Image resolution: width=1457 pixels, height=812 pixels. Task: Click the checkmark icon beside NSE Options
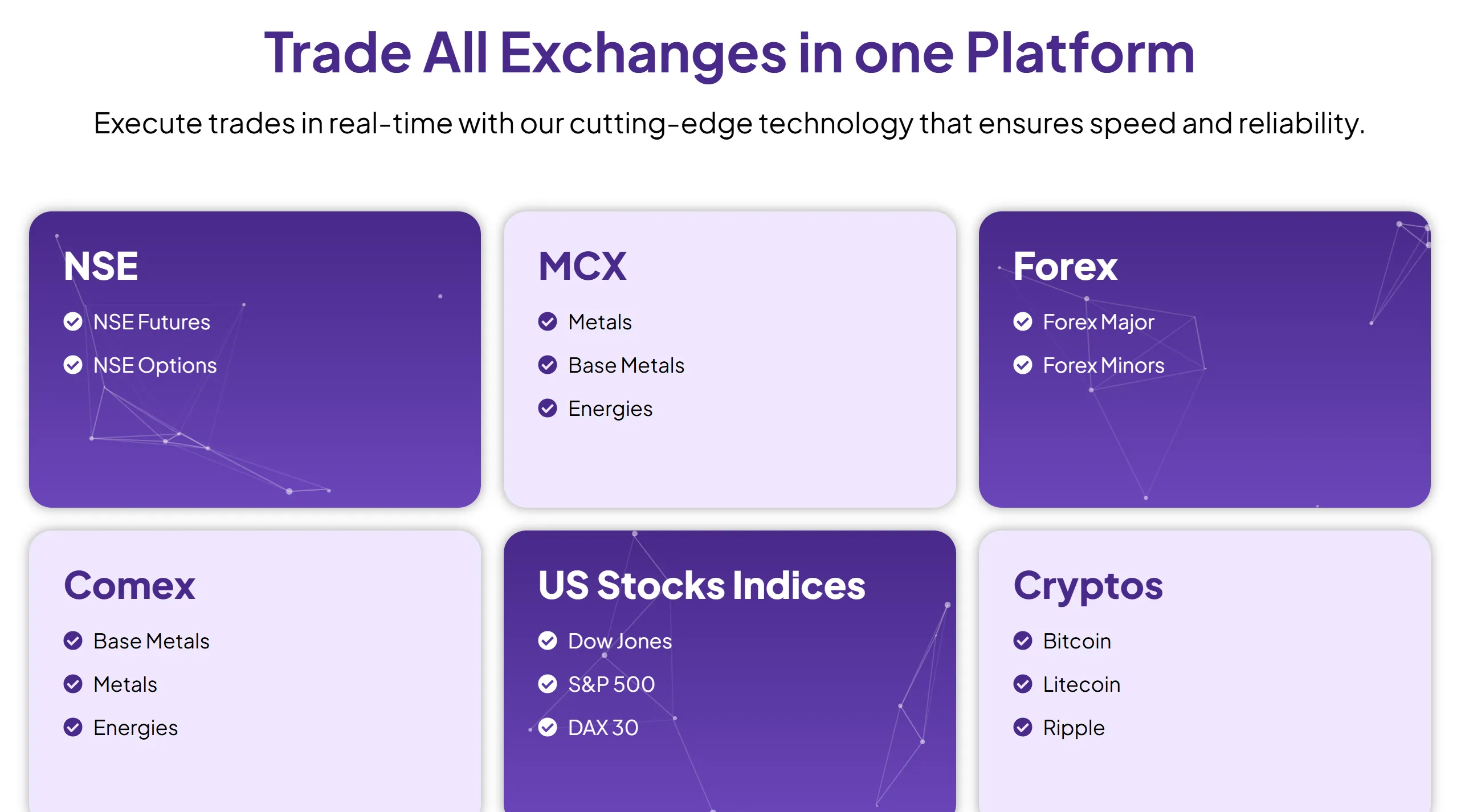click(73, 365)
